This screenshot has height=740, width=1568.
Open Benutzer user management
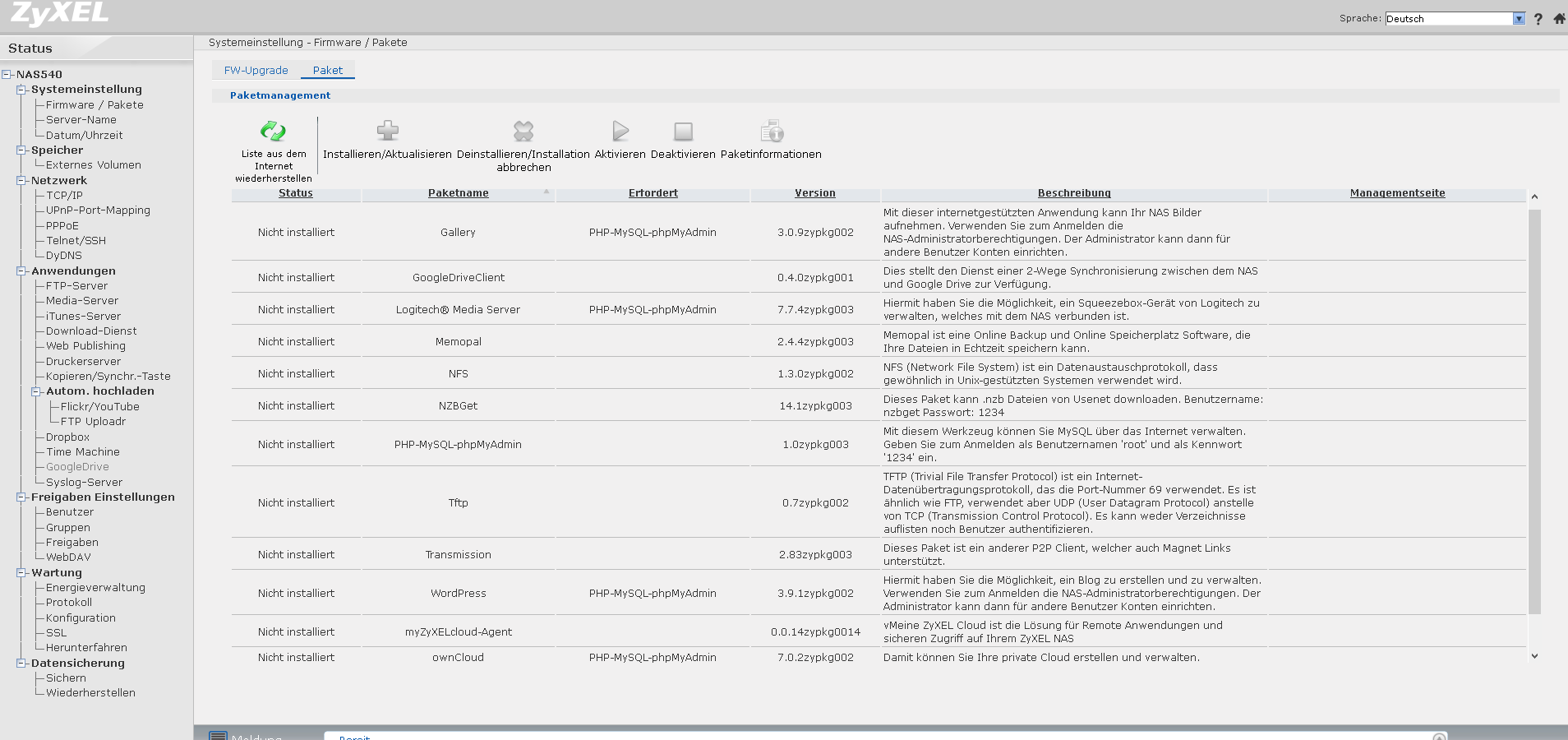click(x=70, y=511)
